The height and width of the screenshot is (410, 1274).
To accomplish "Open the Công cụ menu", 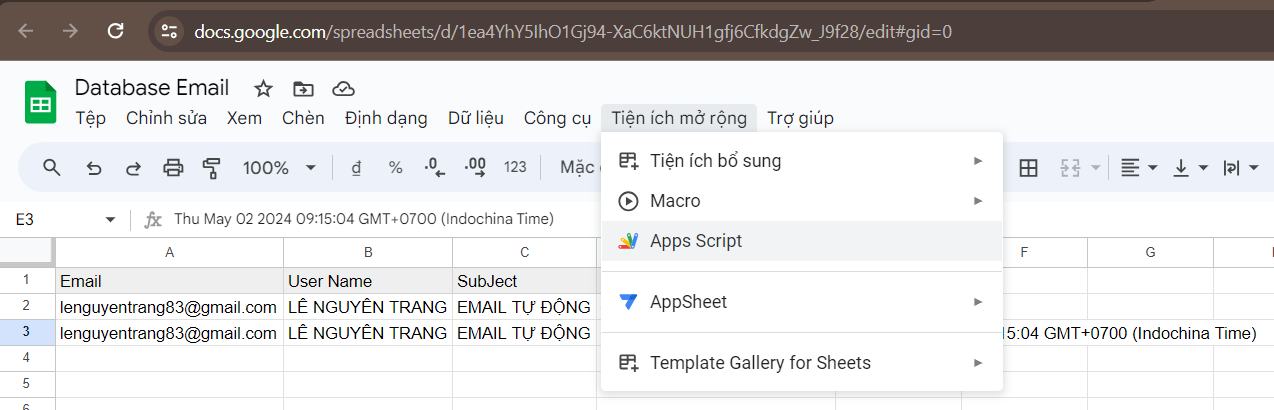I will (x=557, y=118).
